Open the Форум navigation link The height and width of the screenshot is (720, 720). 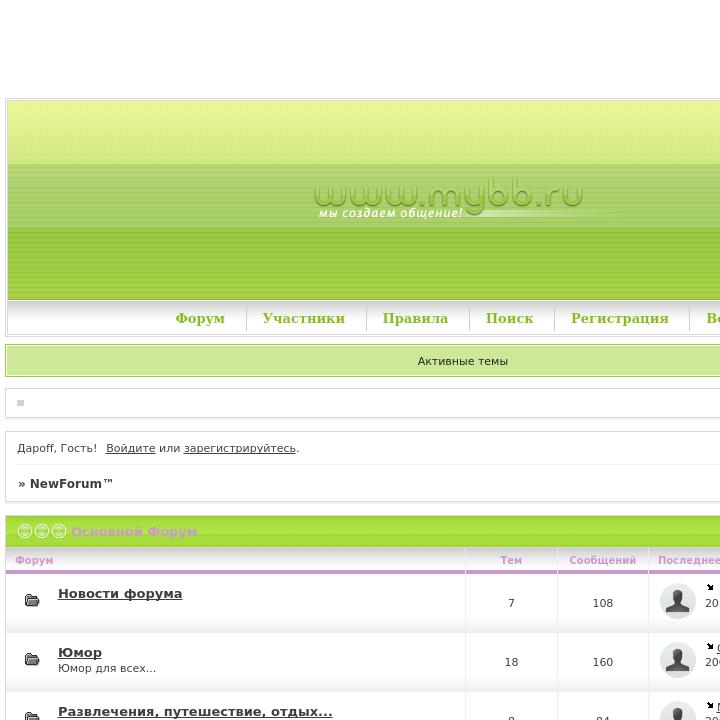tap(200, 318)
